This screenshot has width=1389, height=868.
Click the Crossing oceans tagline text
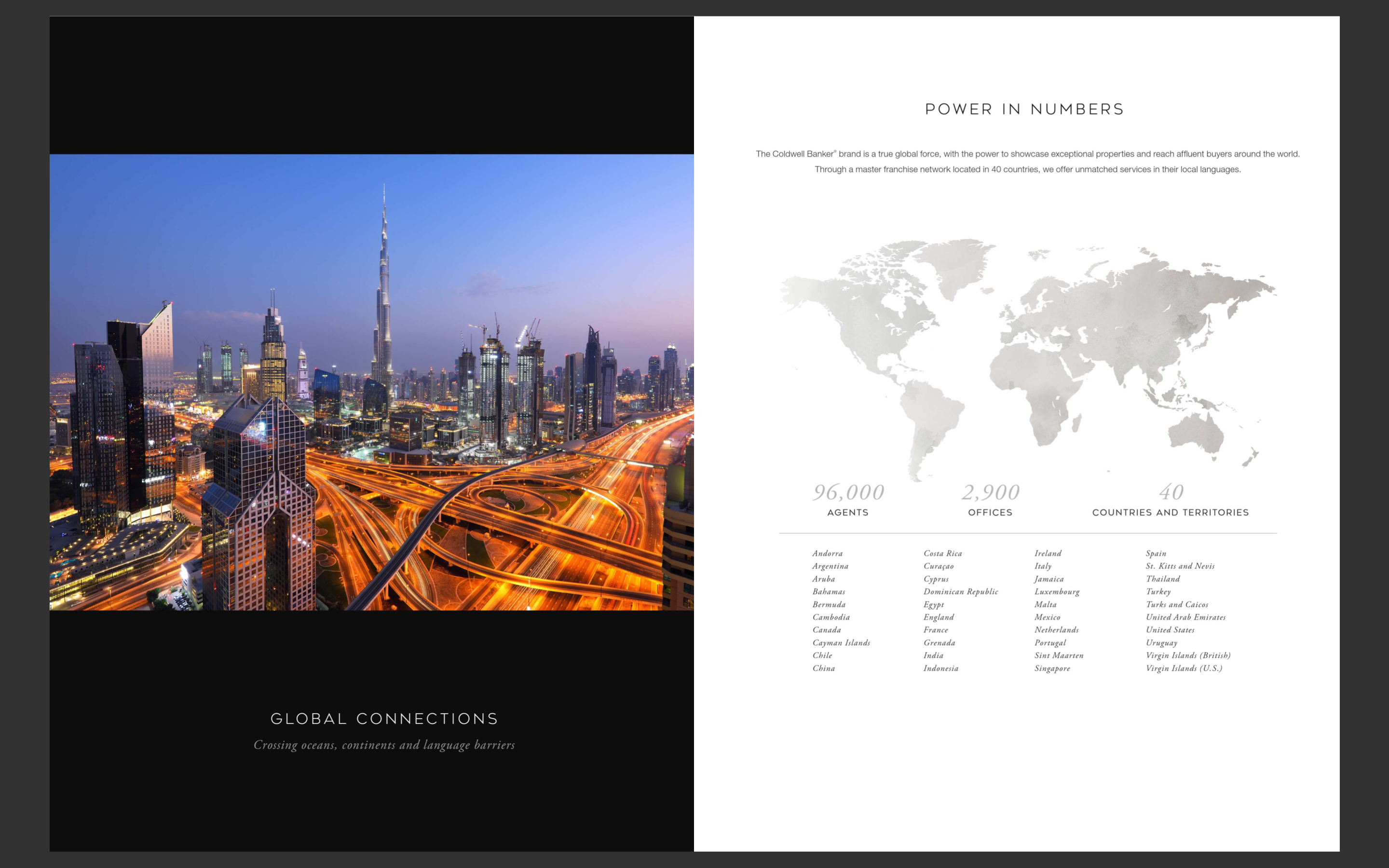click(384, 745)
